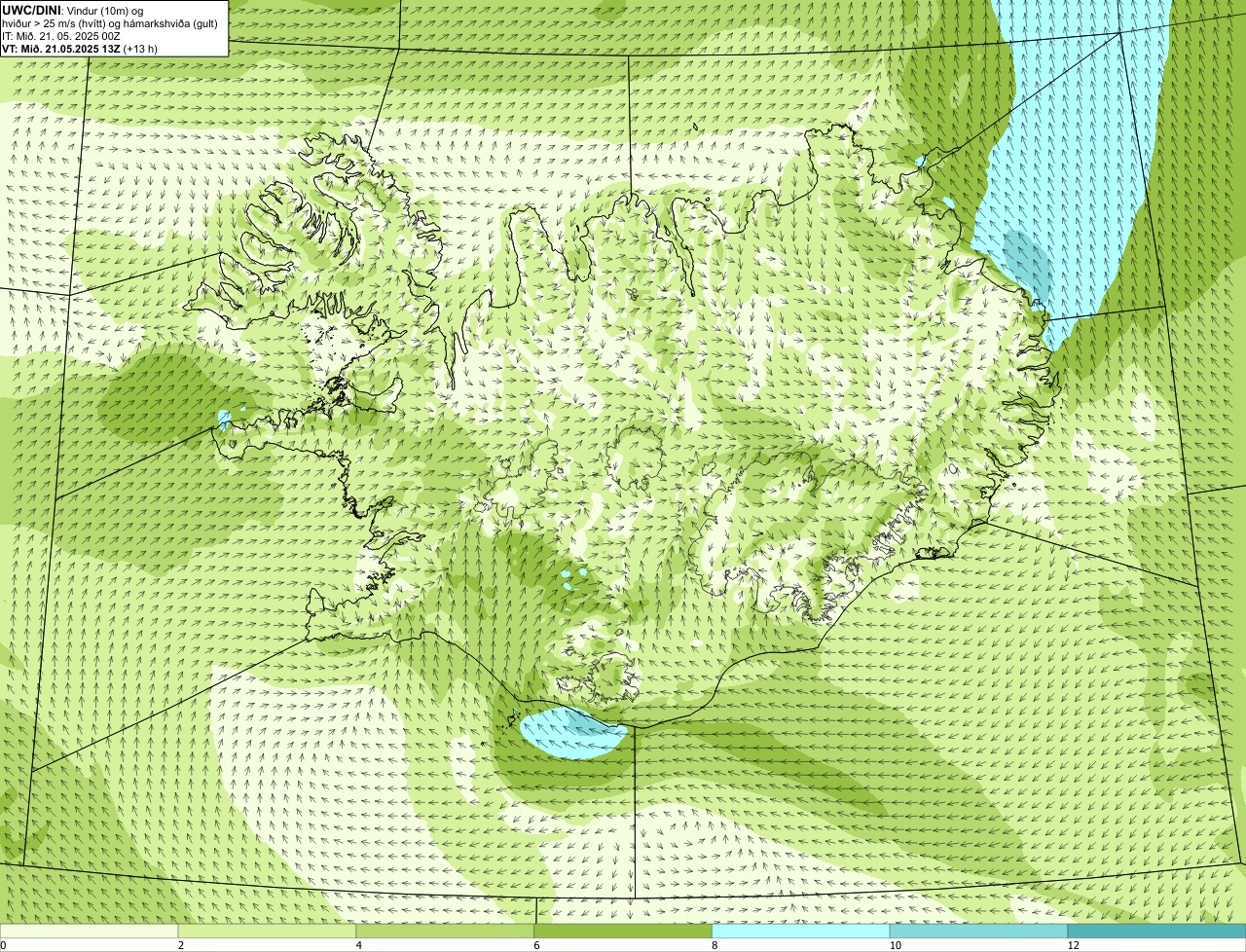Click the small cyan patch at the western peninsula tip
Image resolution: width=1246 pixels, height=952 pixels.
point(224,420)
